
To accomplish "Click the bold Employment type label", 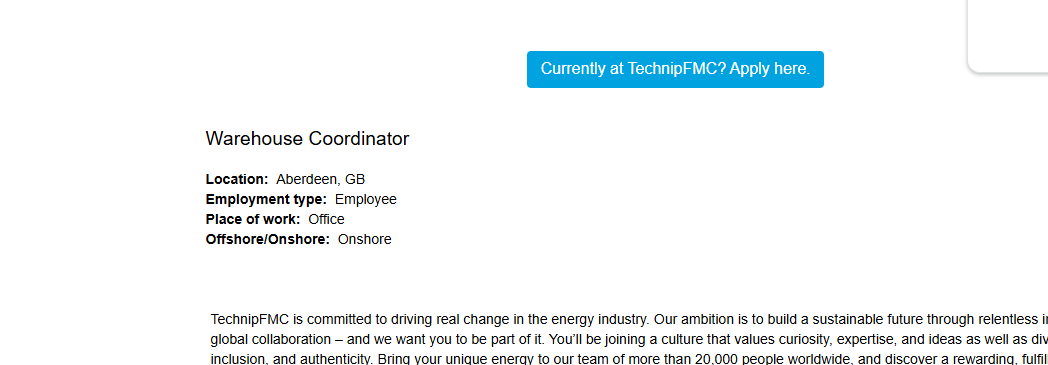I will 266,199.
